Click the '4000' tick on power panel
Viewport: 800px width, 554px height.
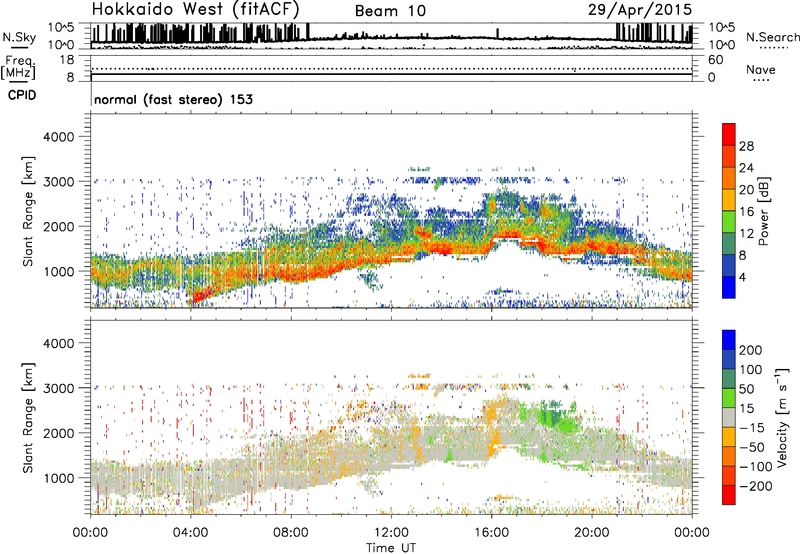(58, 137)
